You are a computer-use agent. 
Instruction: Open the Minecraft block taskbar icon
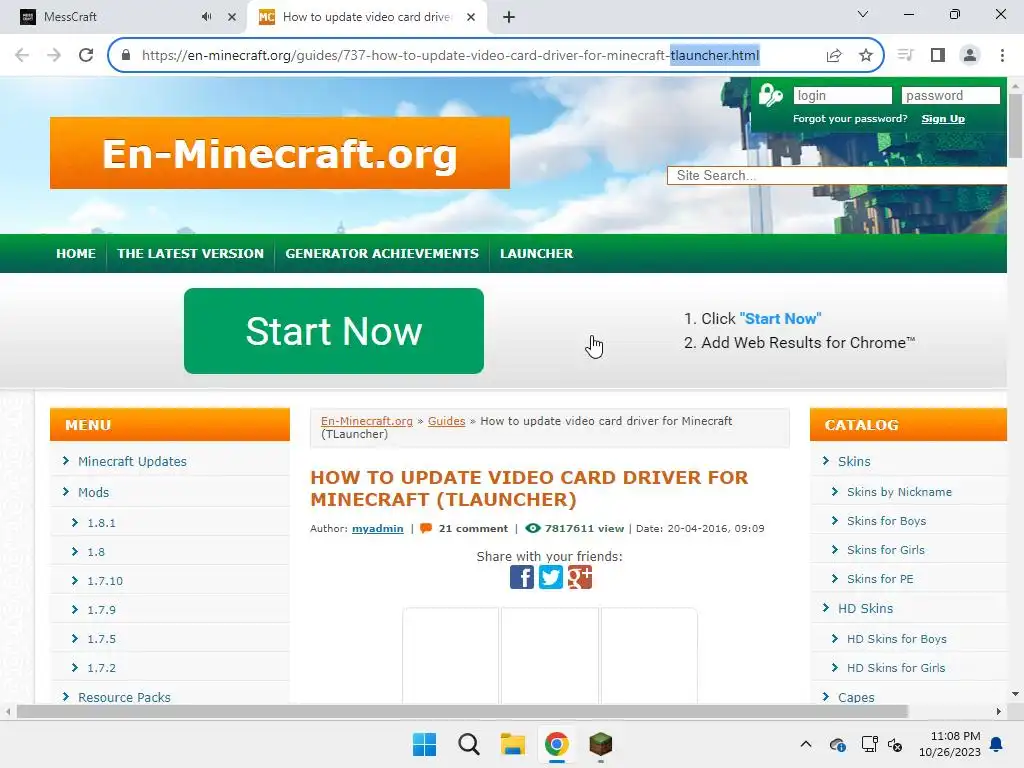600,744
